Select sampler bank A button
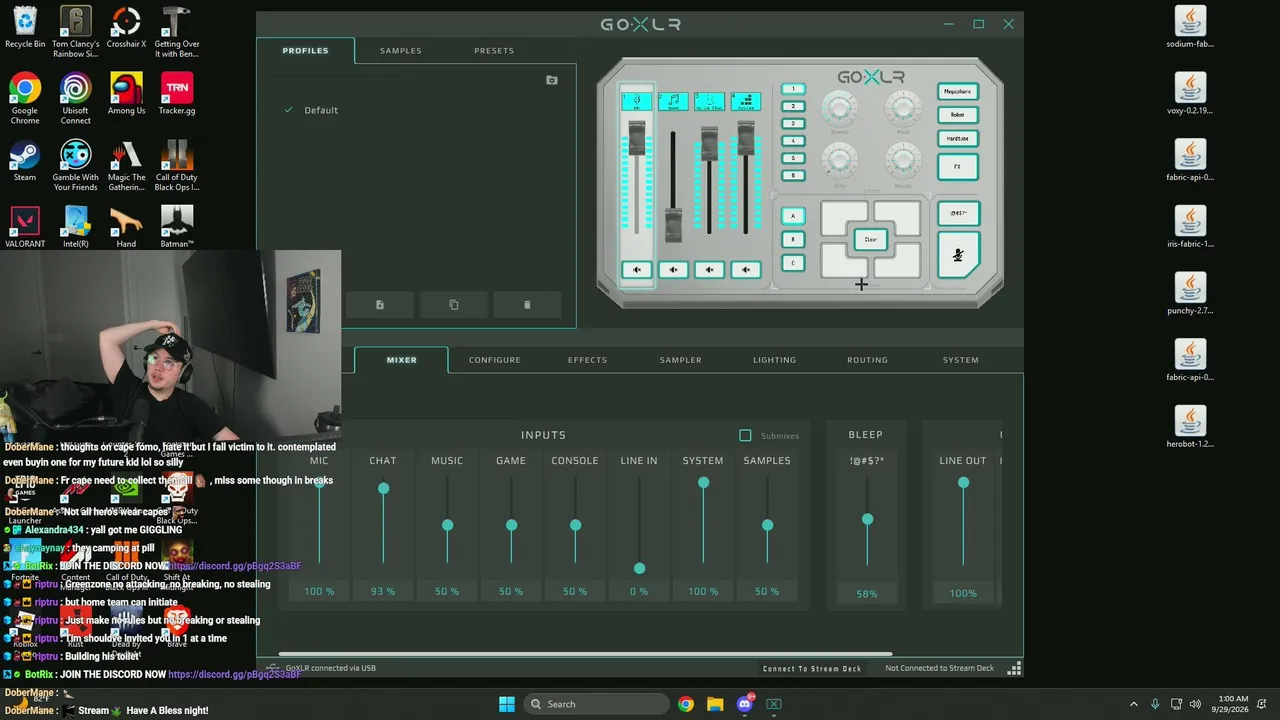1280x720 pixels. (793, 216)
